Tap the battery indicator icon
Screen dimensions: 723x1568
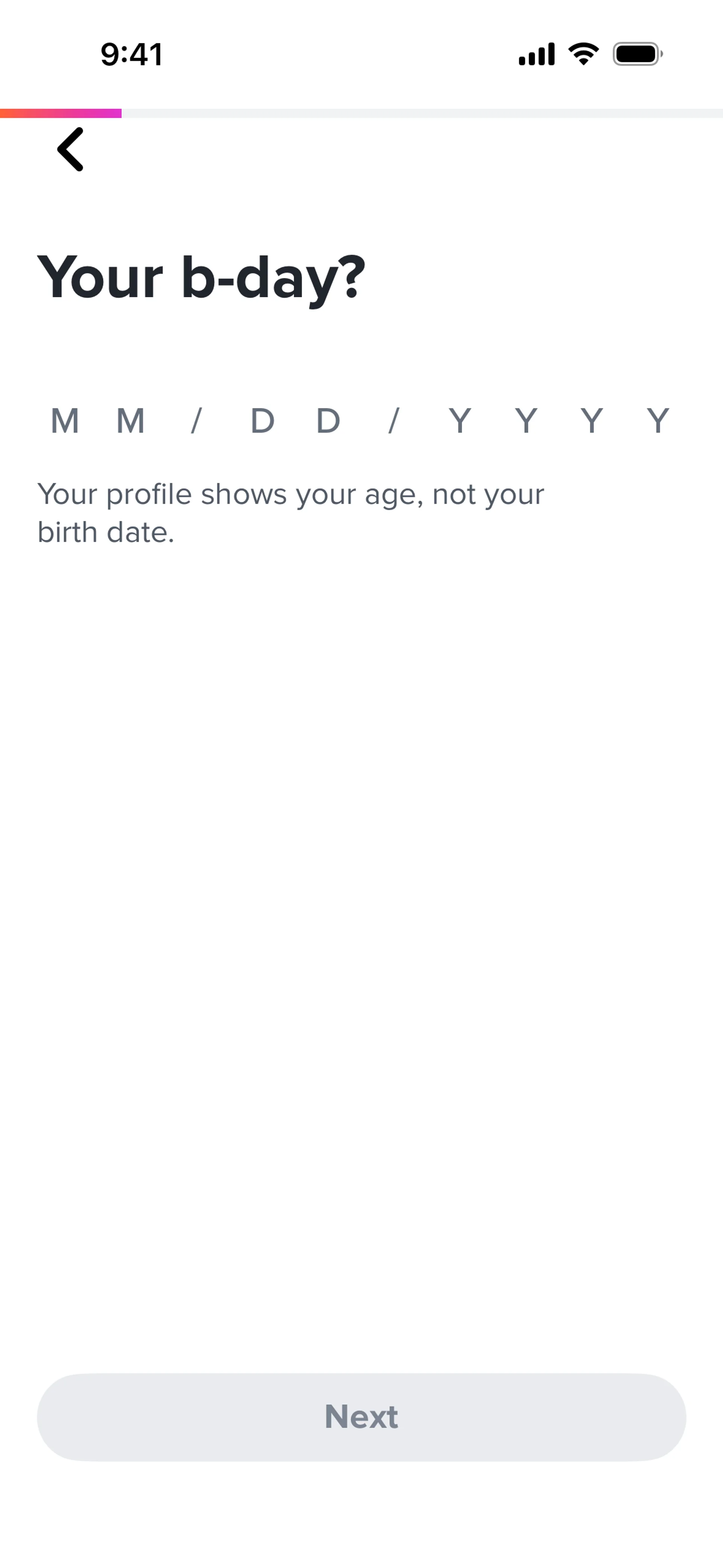637,54
